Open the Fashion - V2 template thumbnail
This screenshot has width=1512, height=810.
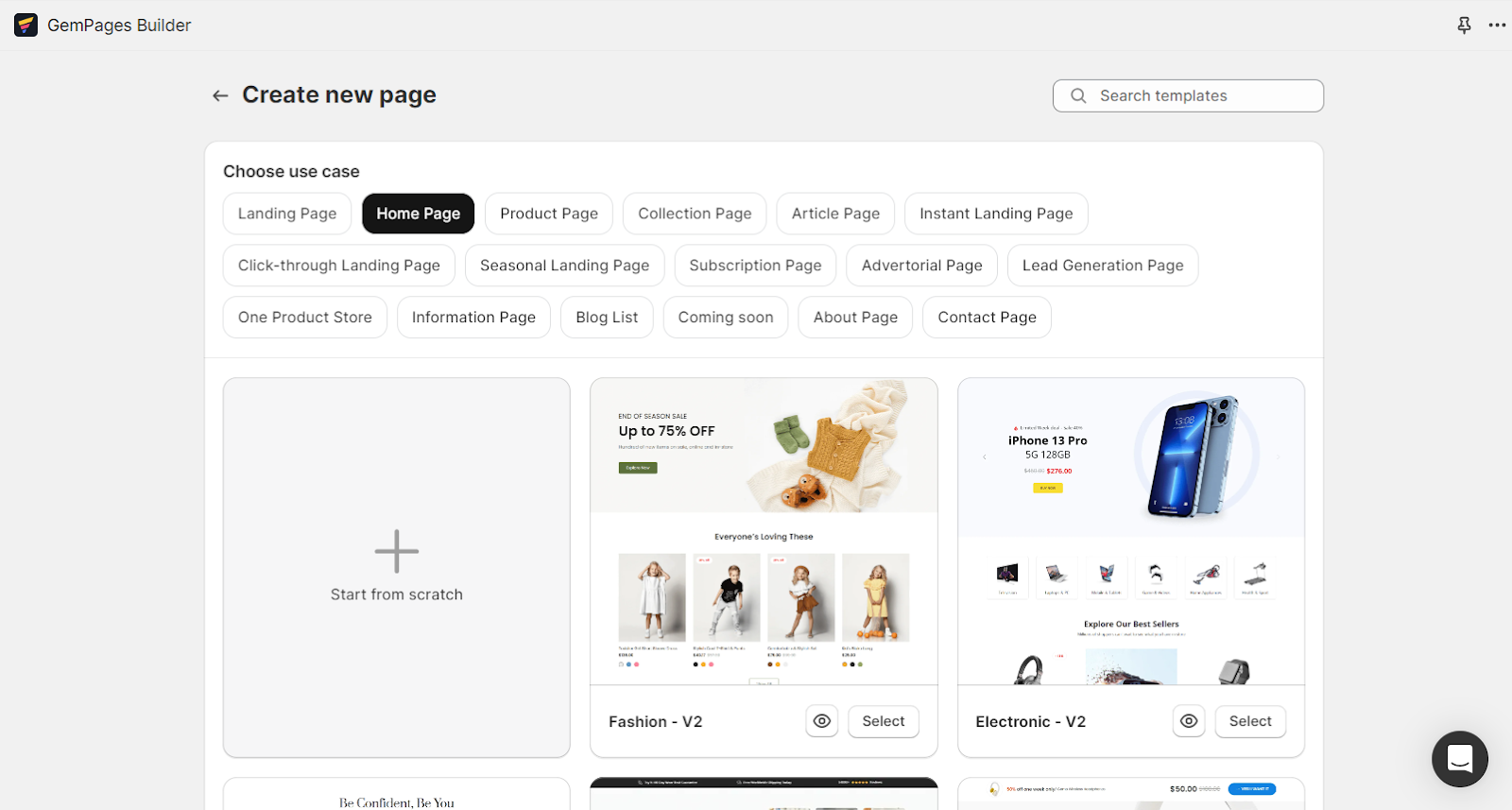(764, 531)
